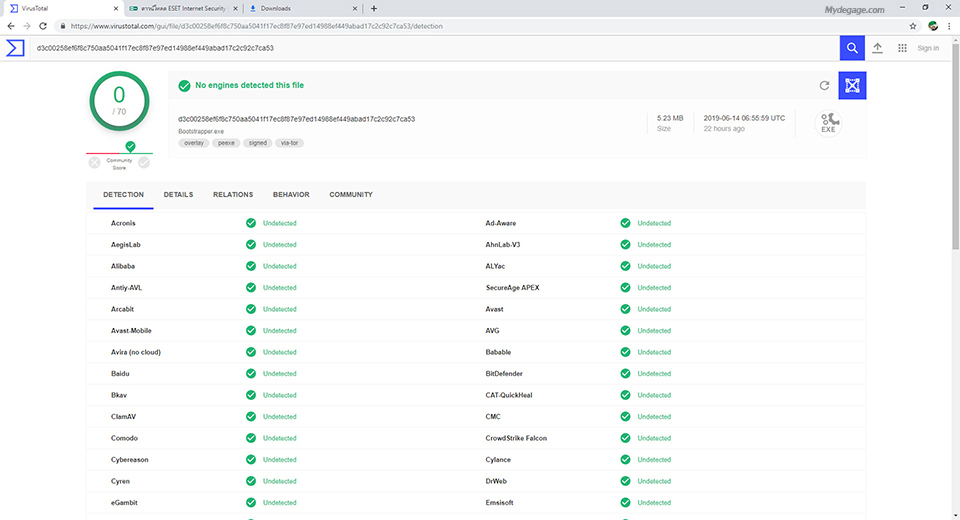Click the VirusTotal logo icon
The width and height of the screenshot is (960, 520).
15,48
